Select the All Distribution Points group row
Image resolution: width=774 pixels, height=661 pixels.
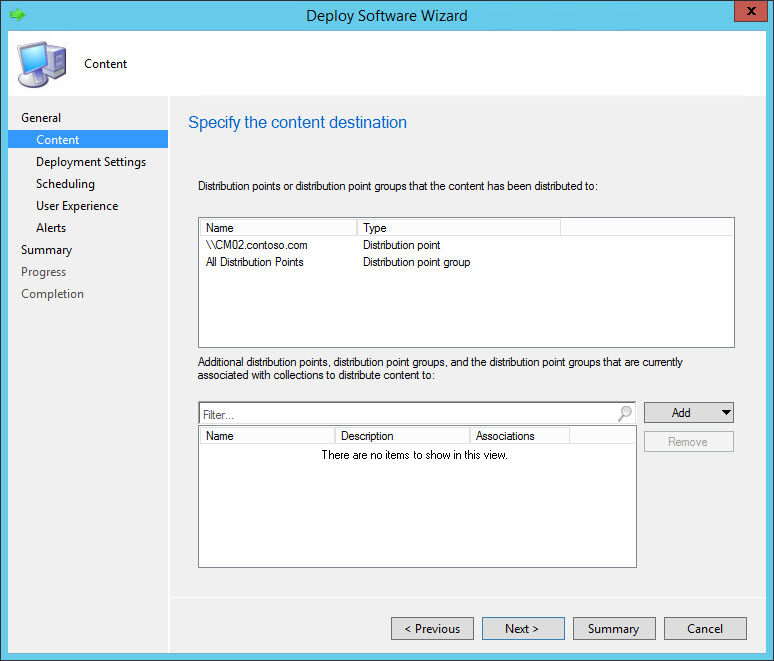254,262
